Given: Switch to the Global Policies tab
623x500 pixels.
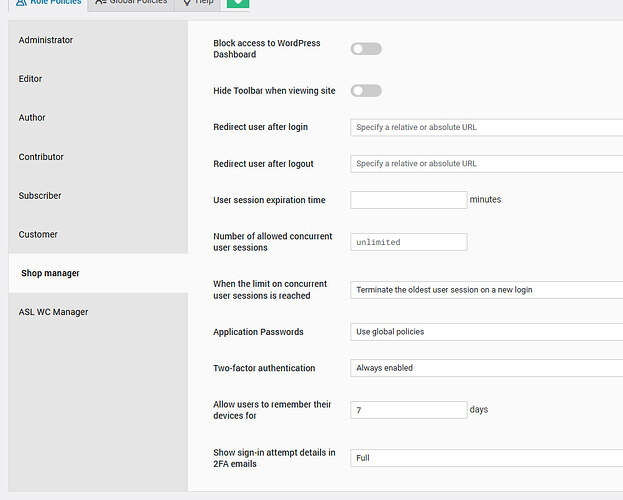Looking at the screenshot, I should (131, 3).
